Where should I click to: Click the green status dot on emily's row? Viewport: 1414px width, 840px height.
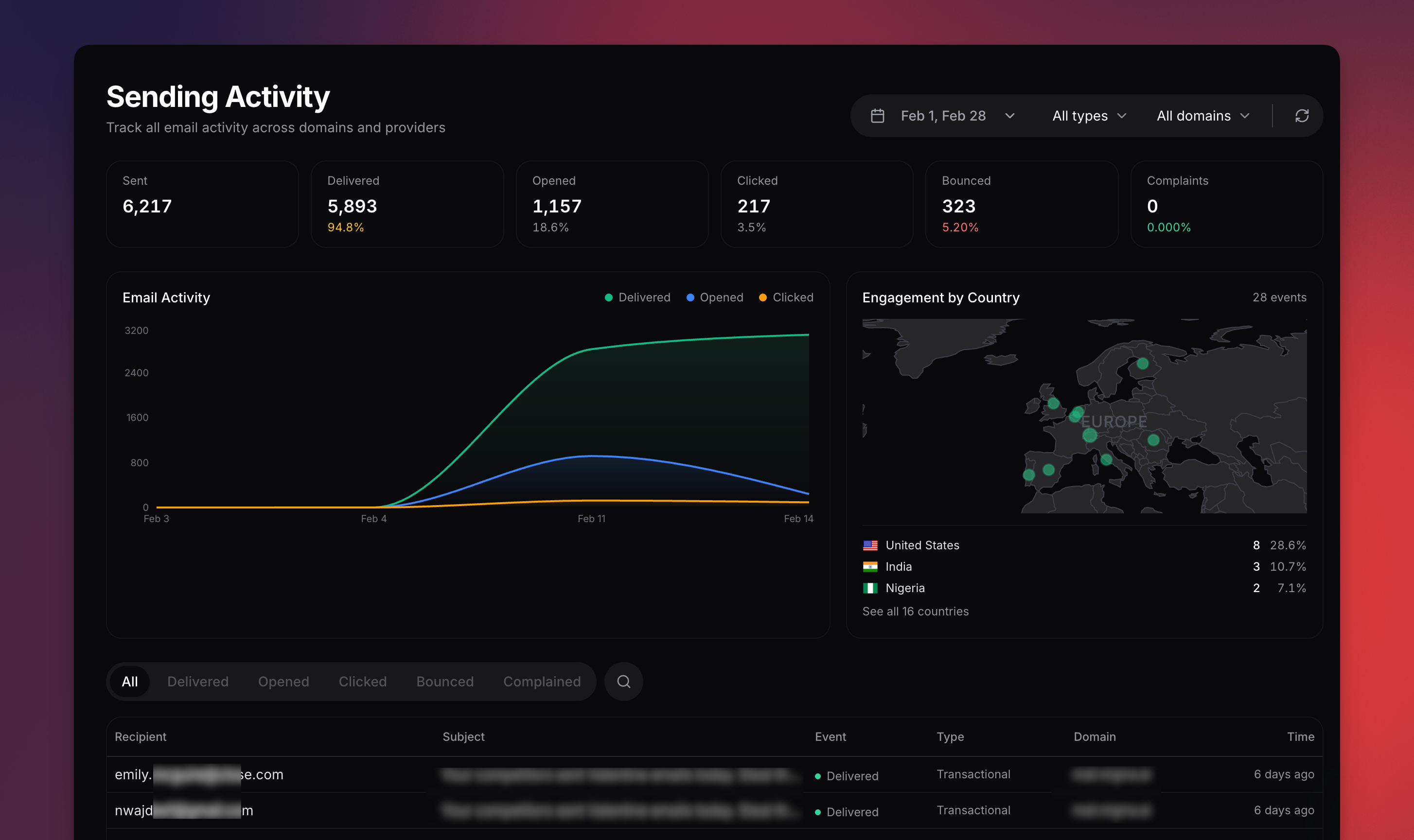[817, 776]
